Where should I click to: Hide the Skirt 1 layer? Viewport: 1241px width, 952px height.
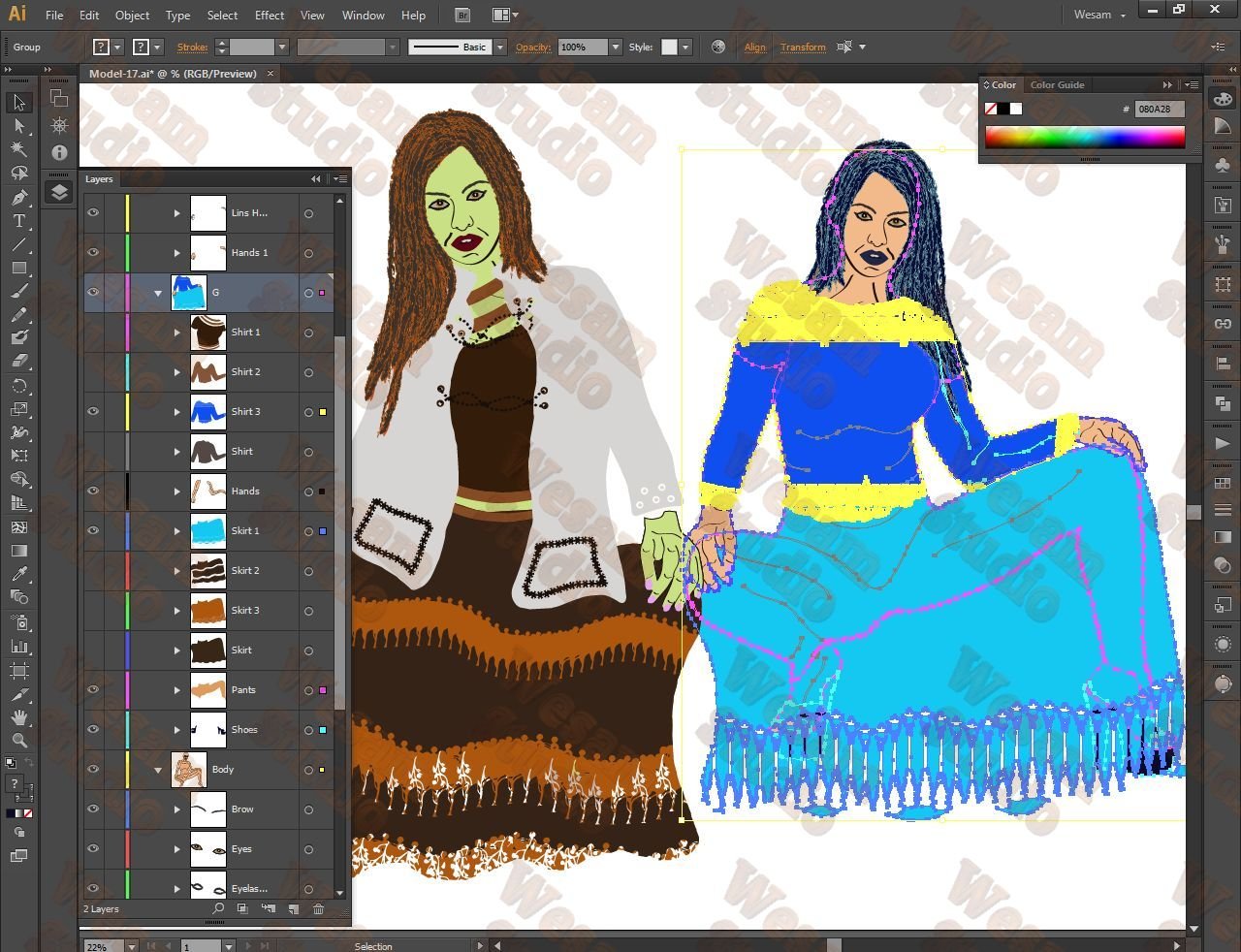[x=93, y=531]
